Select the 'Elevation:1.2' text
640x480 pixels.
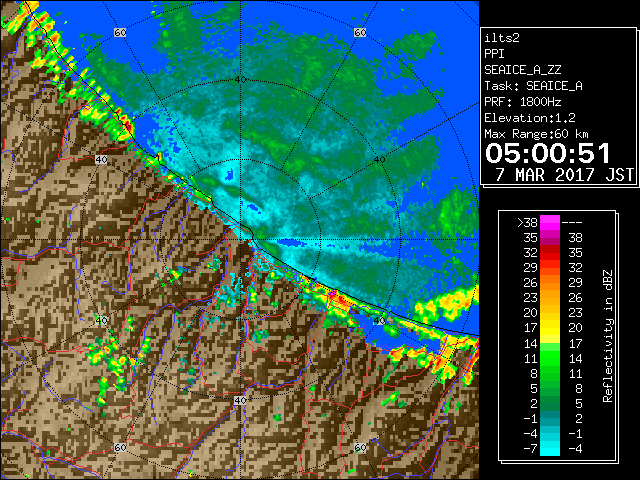click(x=530, y=118)
